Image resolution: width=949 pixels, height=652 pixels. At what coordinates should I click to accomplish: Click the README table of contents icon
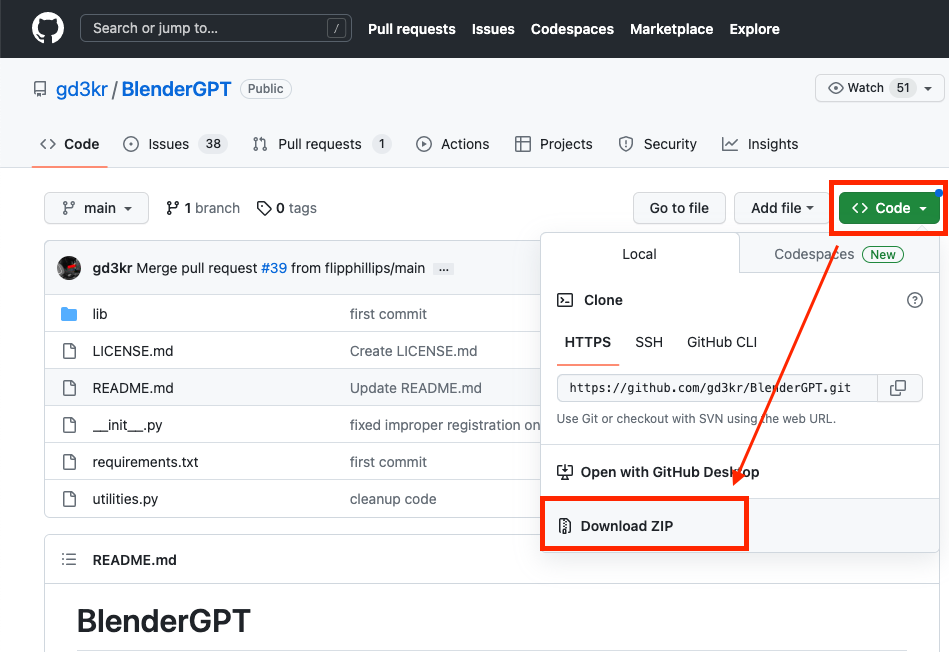pyautogui.click(x=69, y=560)
